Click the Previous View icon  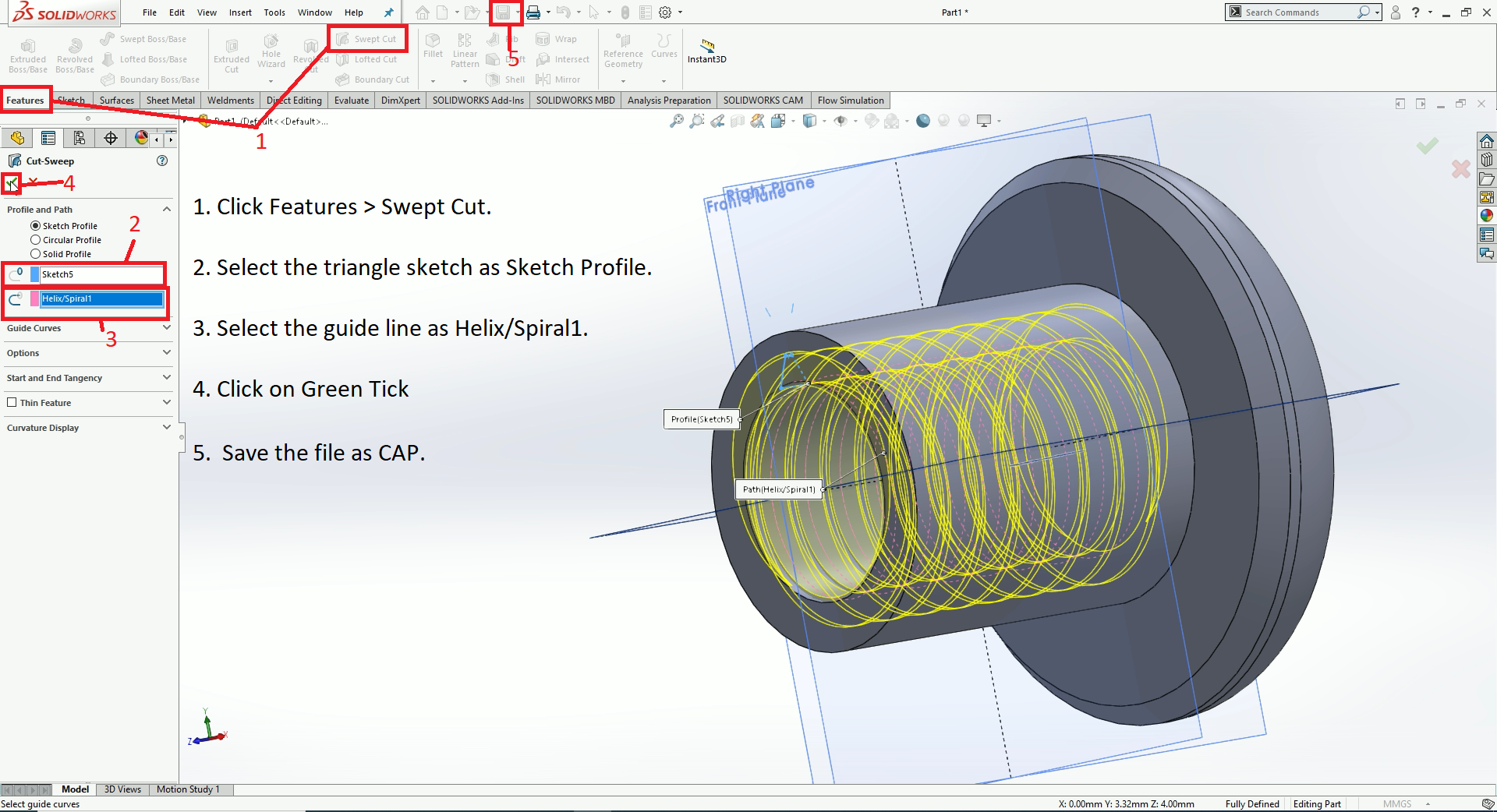tap(717, 121)
